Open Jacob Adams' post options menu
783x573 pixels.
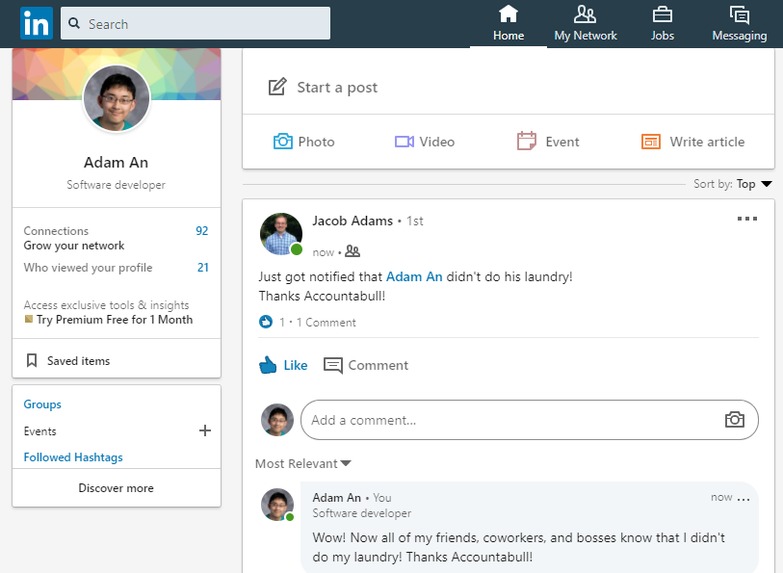pyautogui.click(x=747, y=219)
